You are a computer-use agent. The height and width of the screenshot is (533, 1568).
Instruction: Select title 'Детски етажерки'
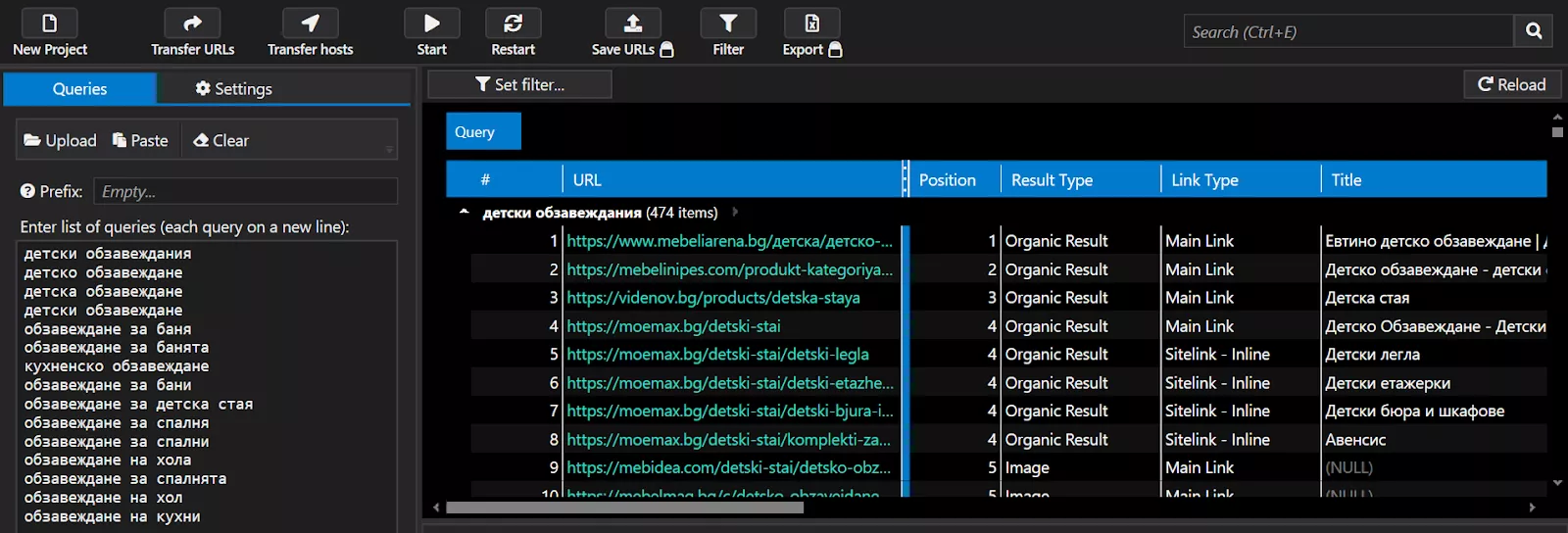1388,383
